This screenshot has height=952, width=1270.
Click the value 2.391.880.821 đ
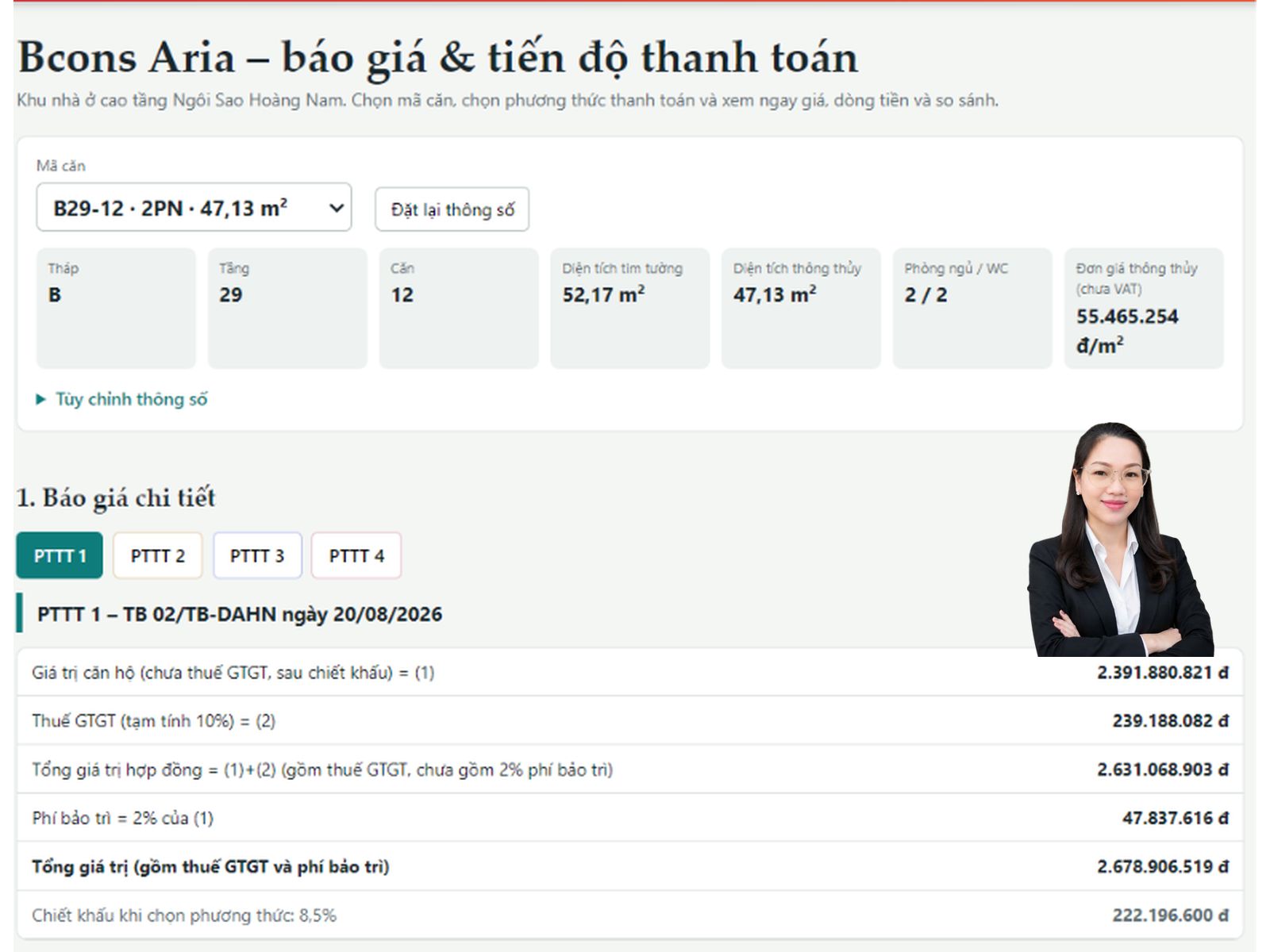[x=1163, y=673]
